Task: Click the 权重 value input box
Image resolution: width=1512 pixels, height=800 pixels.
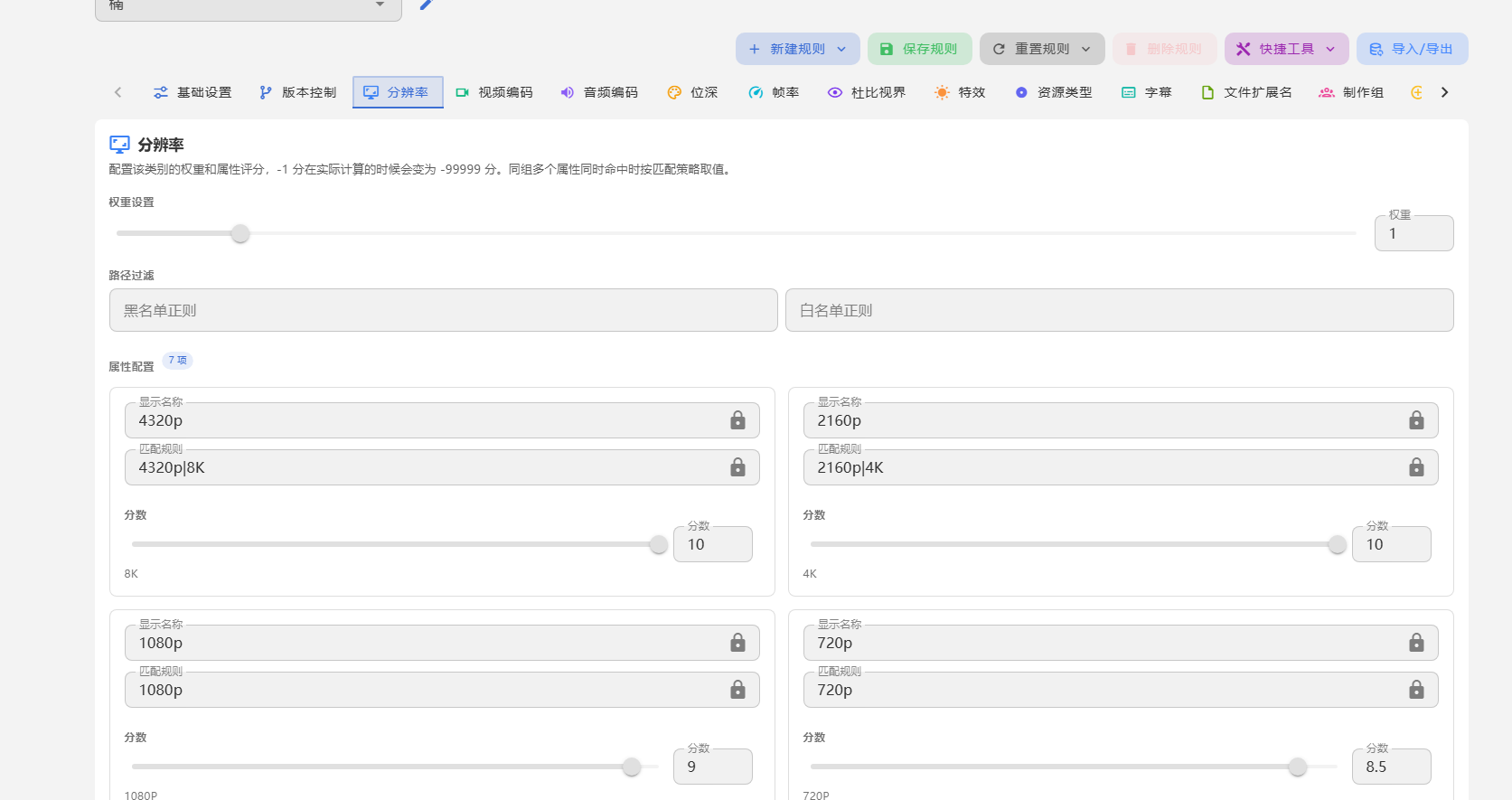Action: pos(1413,233)
